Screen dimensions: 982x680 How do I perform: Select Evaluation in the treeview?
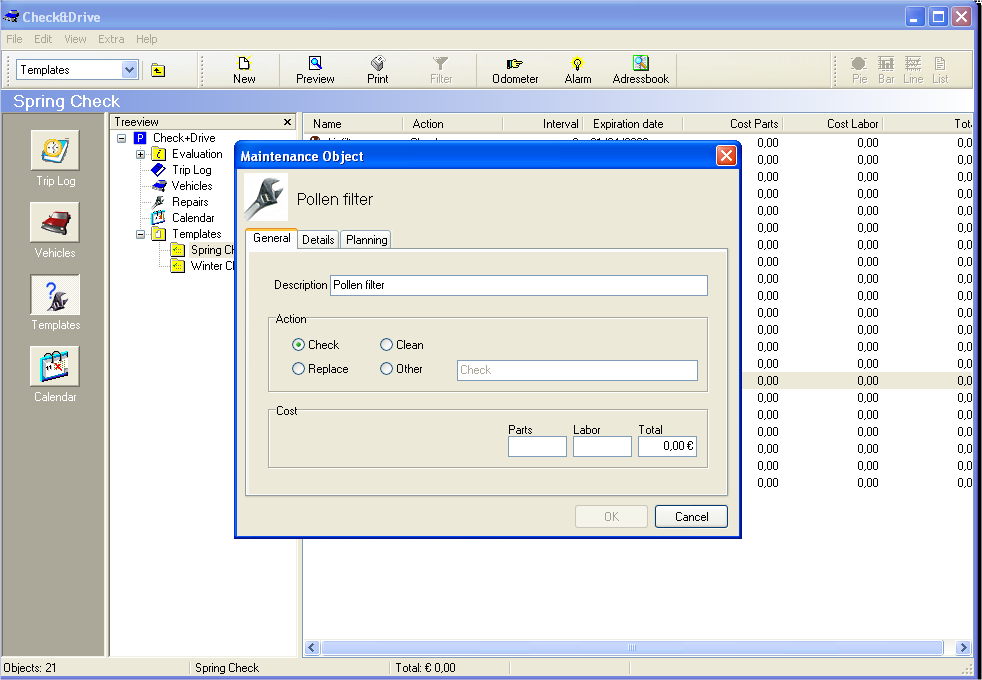click(x=197, y=154)
